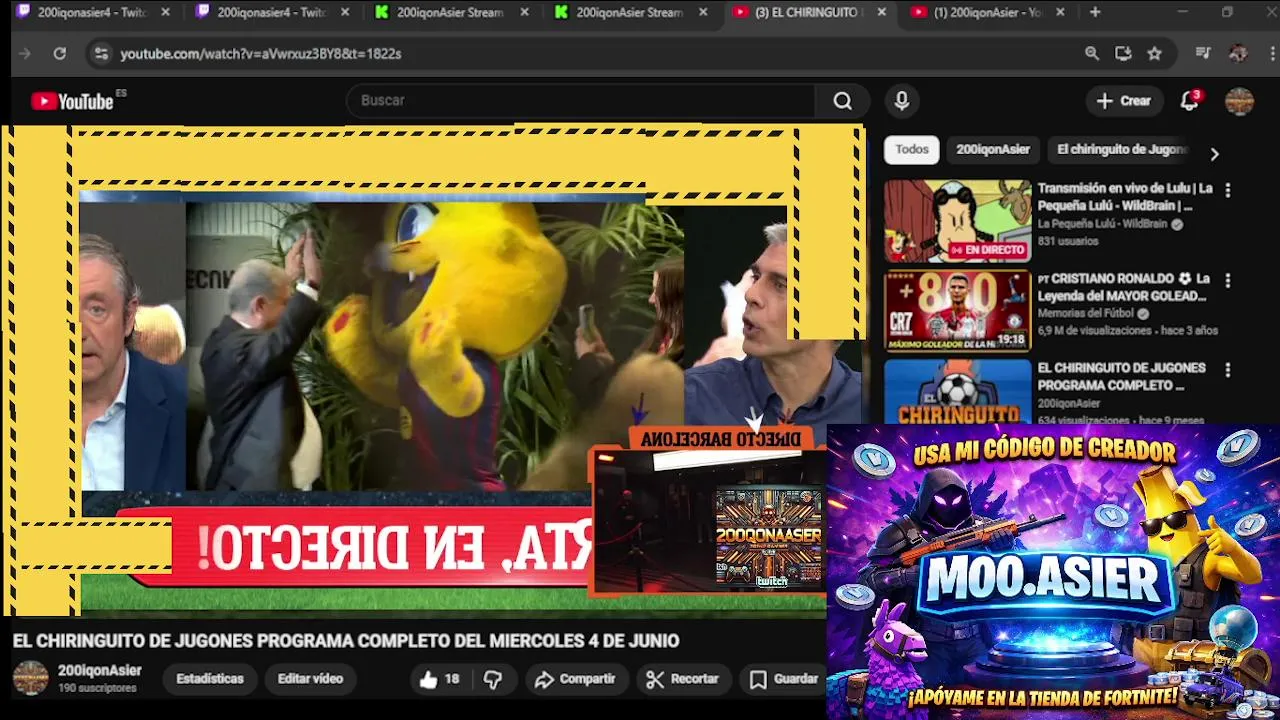Dislike the video with thumbs down
This screenshot has height=720, width=1280.
point(493,679)
